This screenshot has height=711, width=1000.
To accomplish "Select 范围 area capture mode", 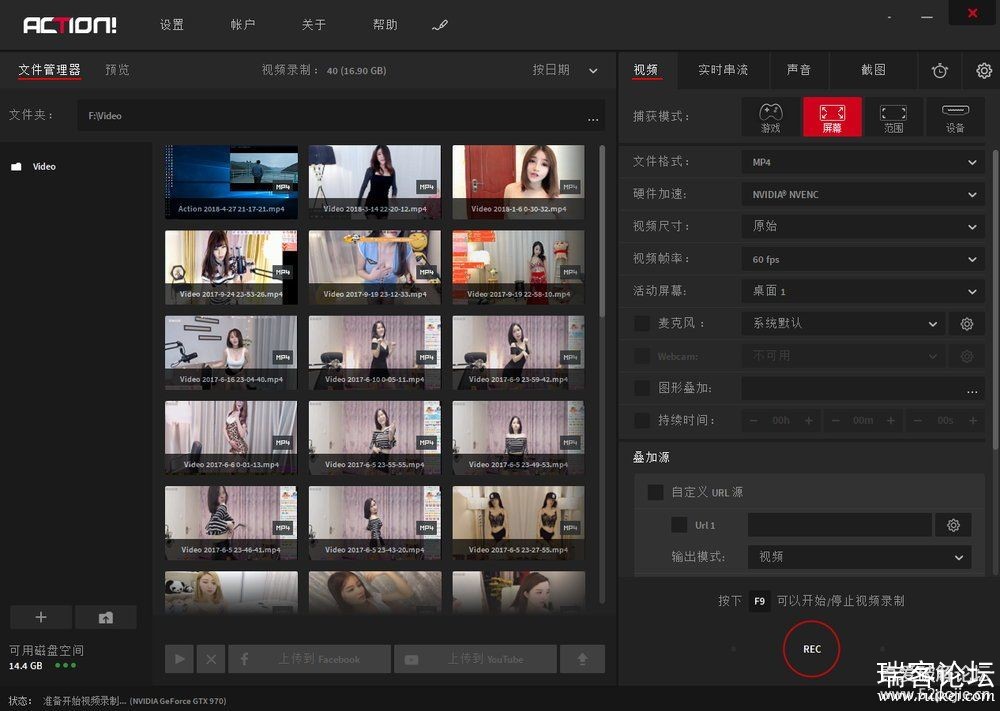I will coord(893,117).
